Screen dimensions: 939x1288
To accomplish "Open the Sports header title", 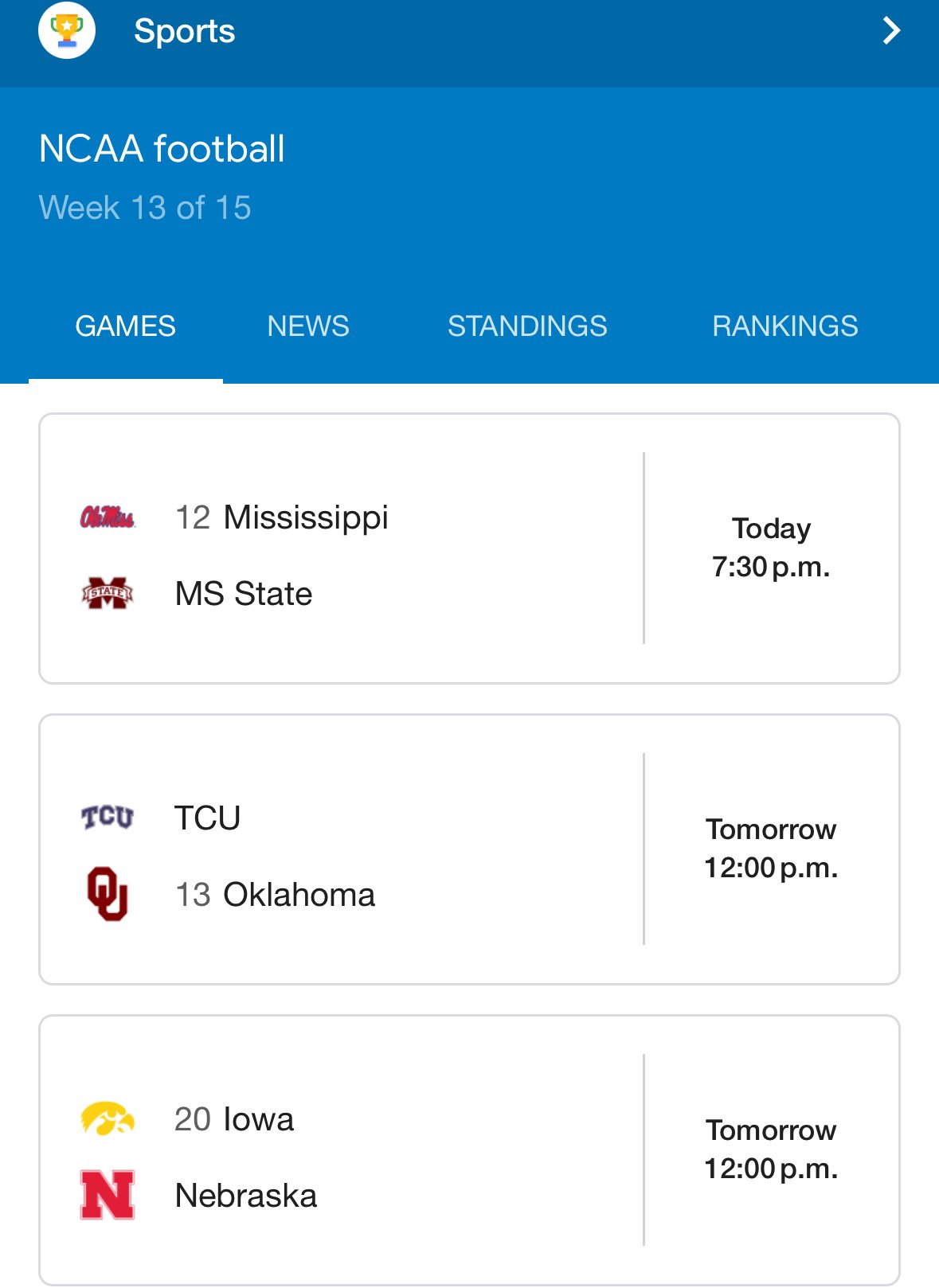I will (x=185, y=31).
